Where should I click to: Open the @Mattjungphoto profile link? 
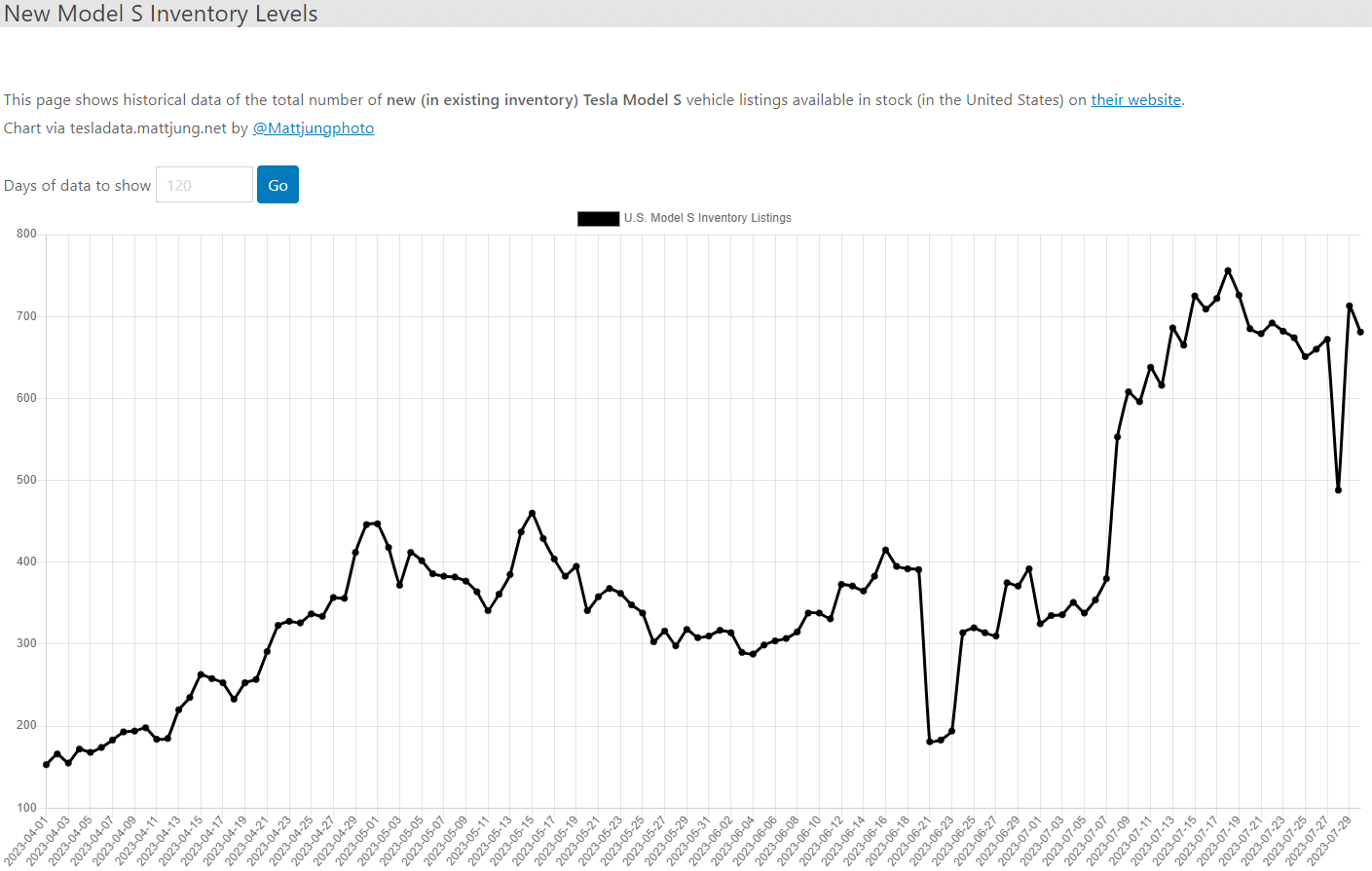[x=314, y=127]
